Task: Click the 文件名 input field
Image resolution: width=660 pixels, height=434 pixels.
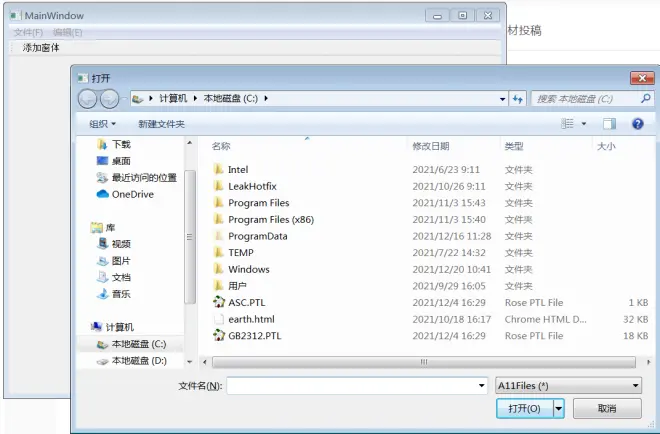Action: coord(352,386)
